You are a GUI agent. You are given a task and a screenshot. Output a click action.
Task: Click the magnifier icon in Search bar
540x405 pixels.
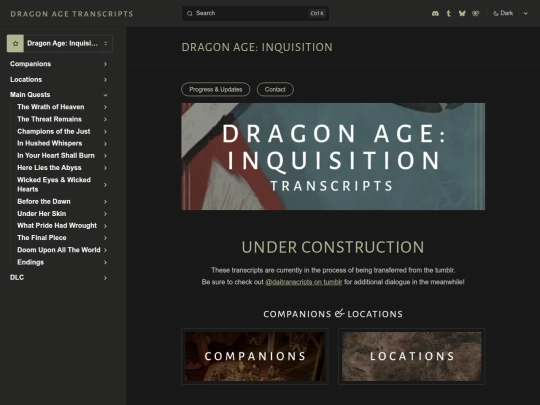(x=190, y=13)
